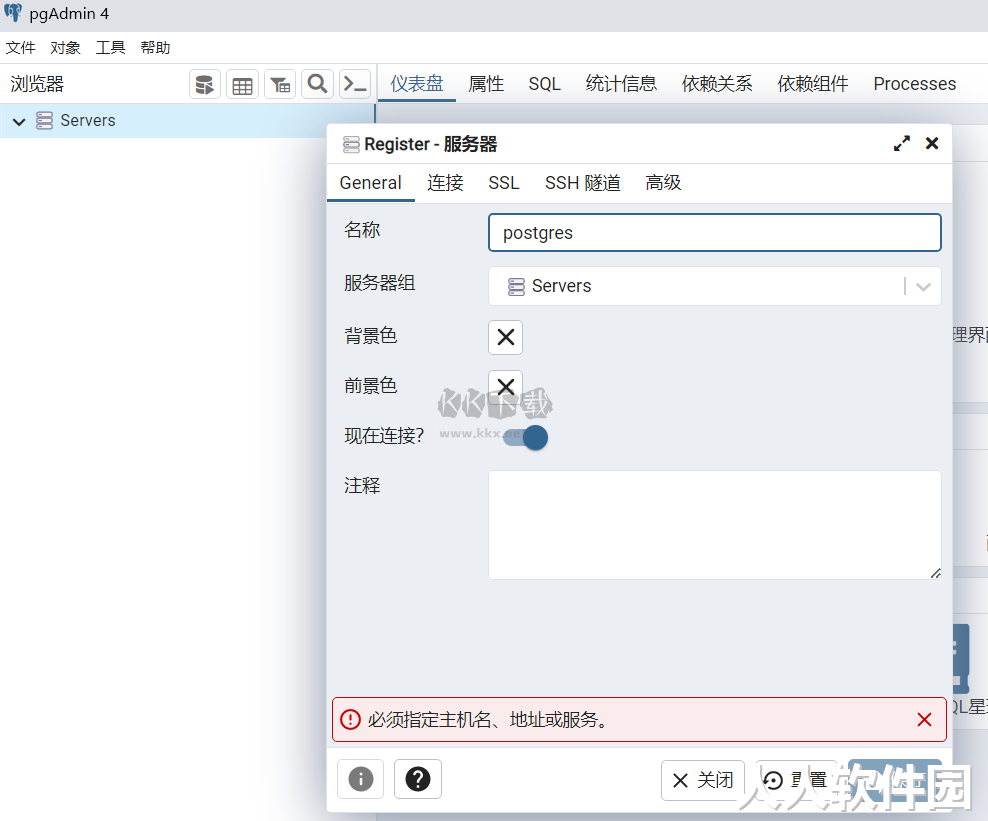Switch to the 高级 tab
Screen dimensions: 988x821
(663, 183)
